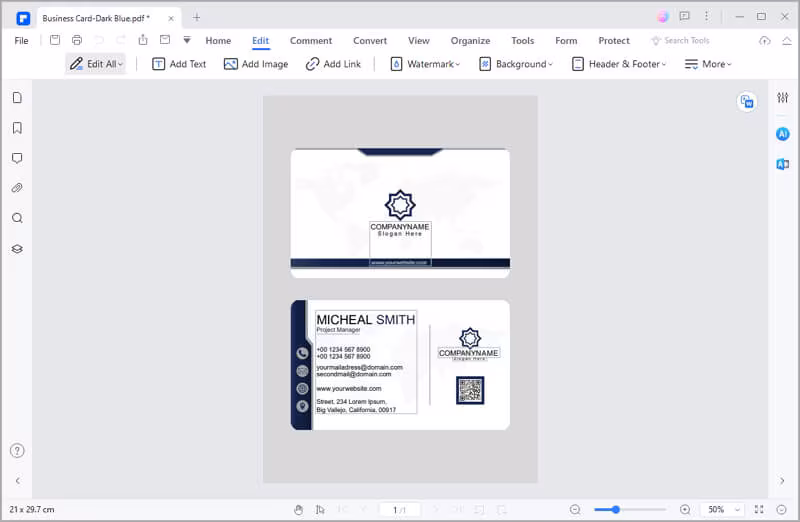This screenshot has width=800, height=522.
Task: Click the help question mark icon
Action: pos(17,451)
